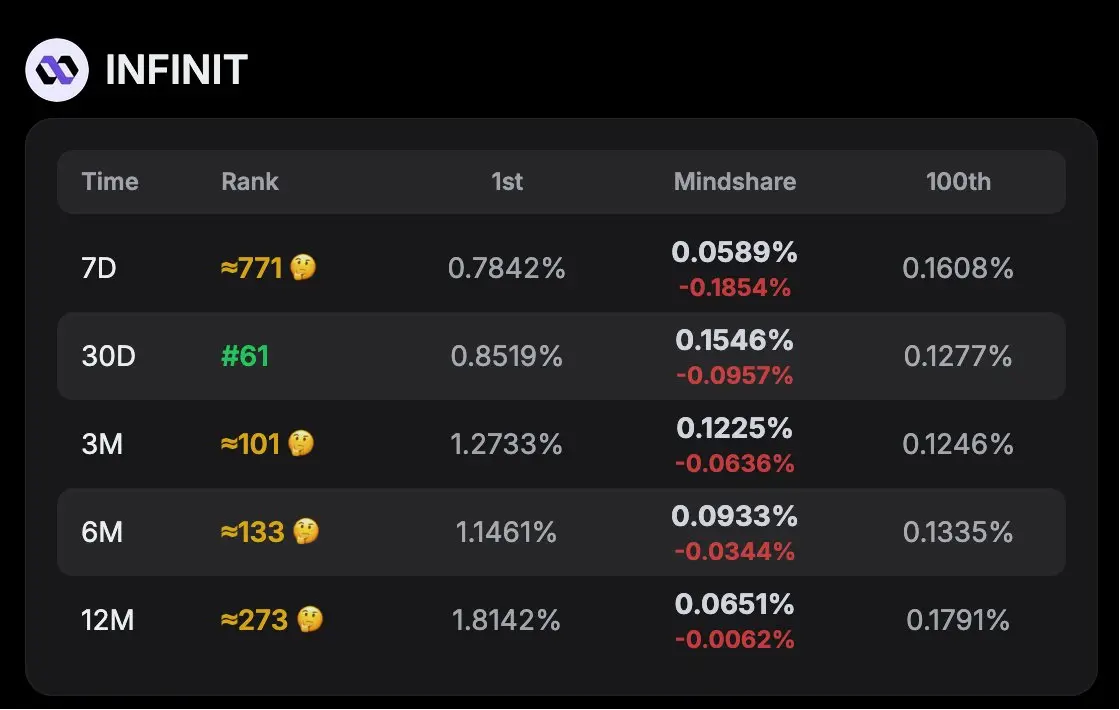Viewport: 1120px width, 710px height.
Task: Open the #61 green rank value
Action: pyautogui.click(x=245, y=356)
